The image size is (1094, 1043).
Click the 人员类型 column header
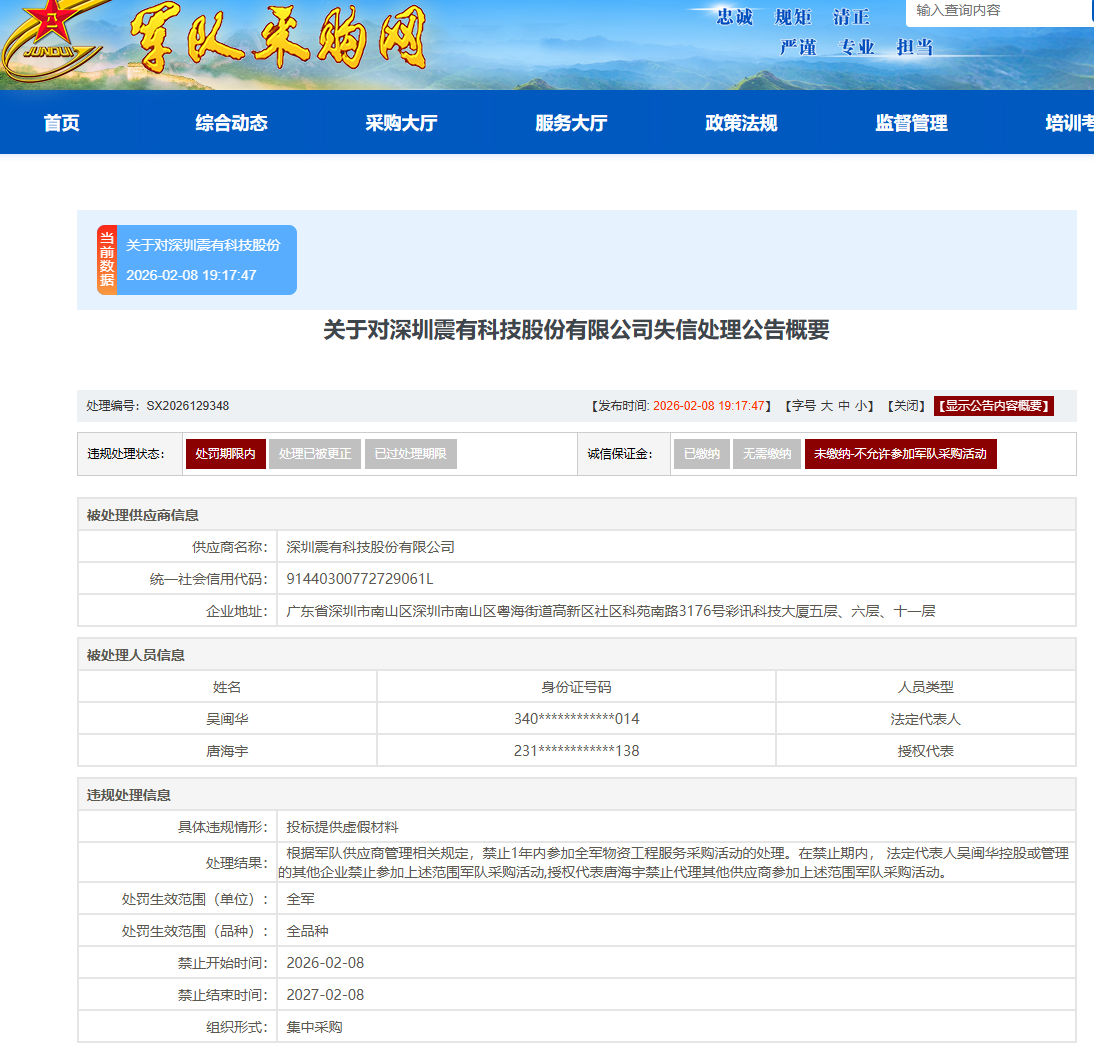925,687
